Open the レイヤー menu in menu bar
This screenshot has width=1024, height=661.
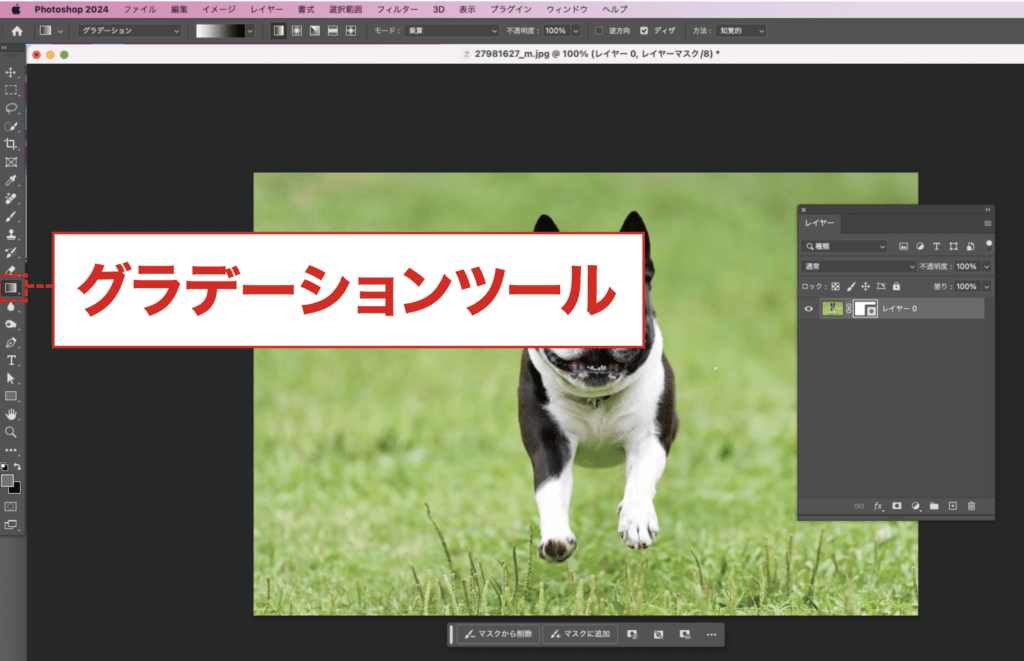(x=266, y=9)
